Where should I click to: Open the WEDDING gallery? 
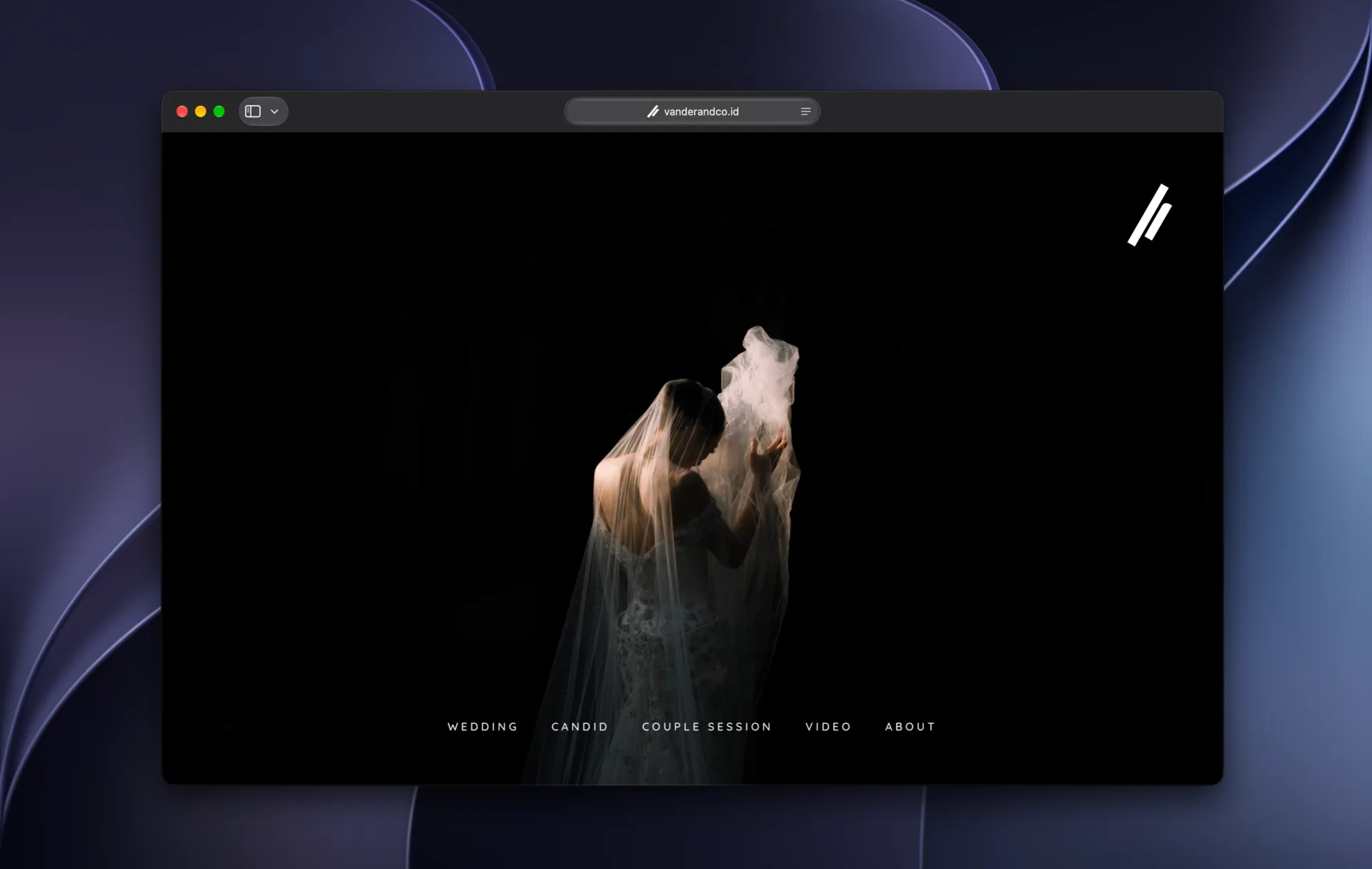[x=482, y=727]
